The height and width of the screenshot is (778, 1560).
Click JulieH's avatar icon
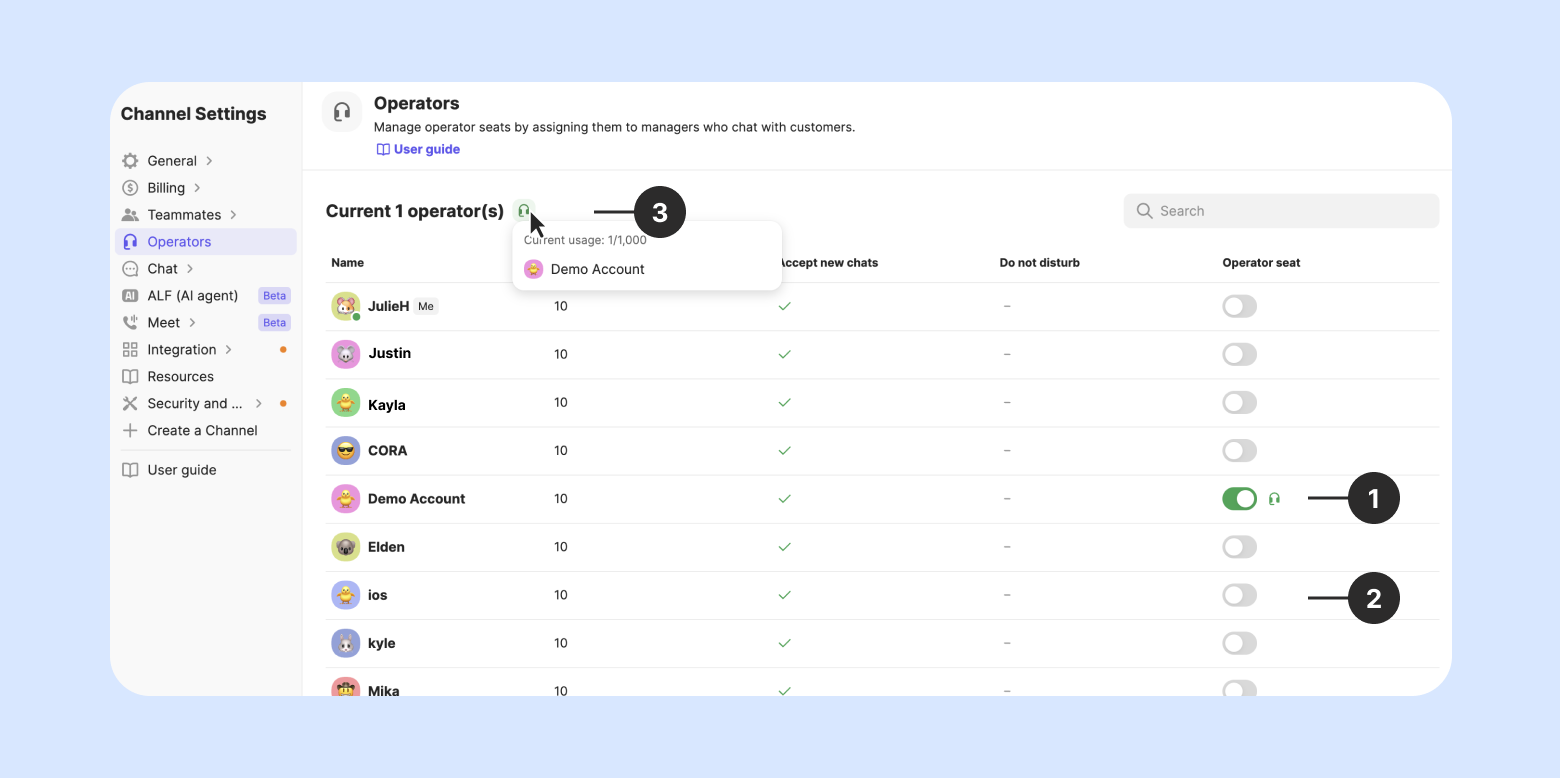345,307
